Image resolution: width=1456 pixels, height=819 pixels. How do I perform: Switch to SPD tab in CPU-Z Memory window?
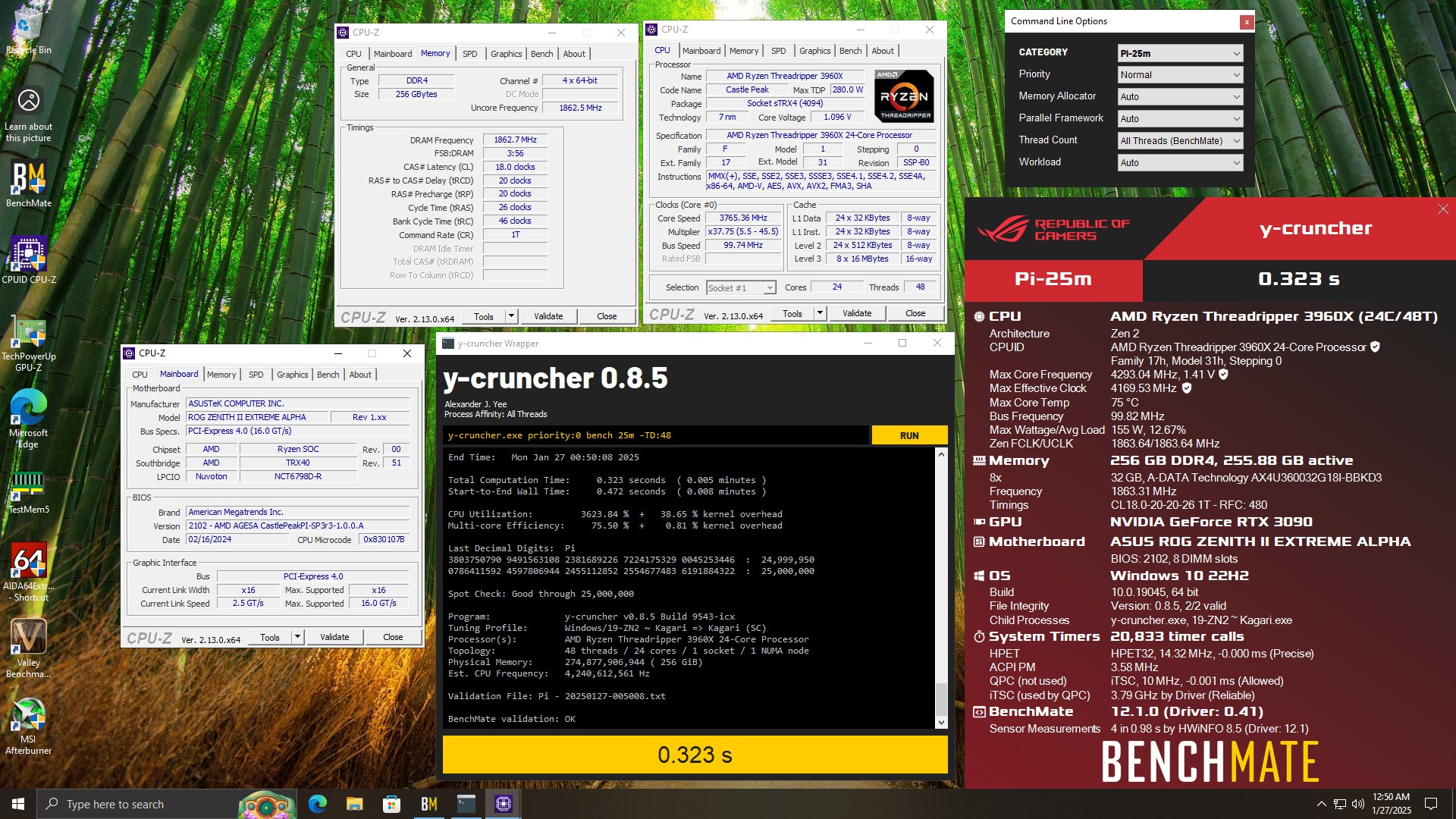[x=470, y=54]
